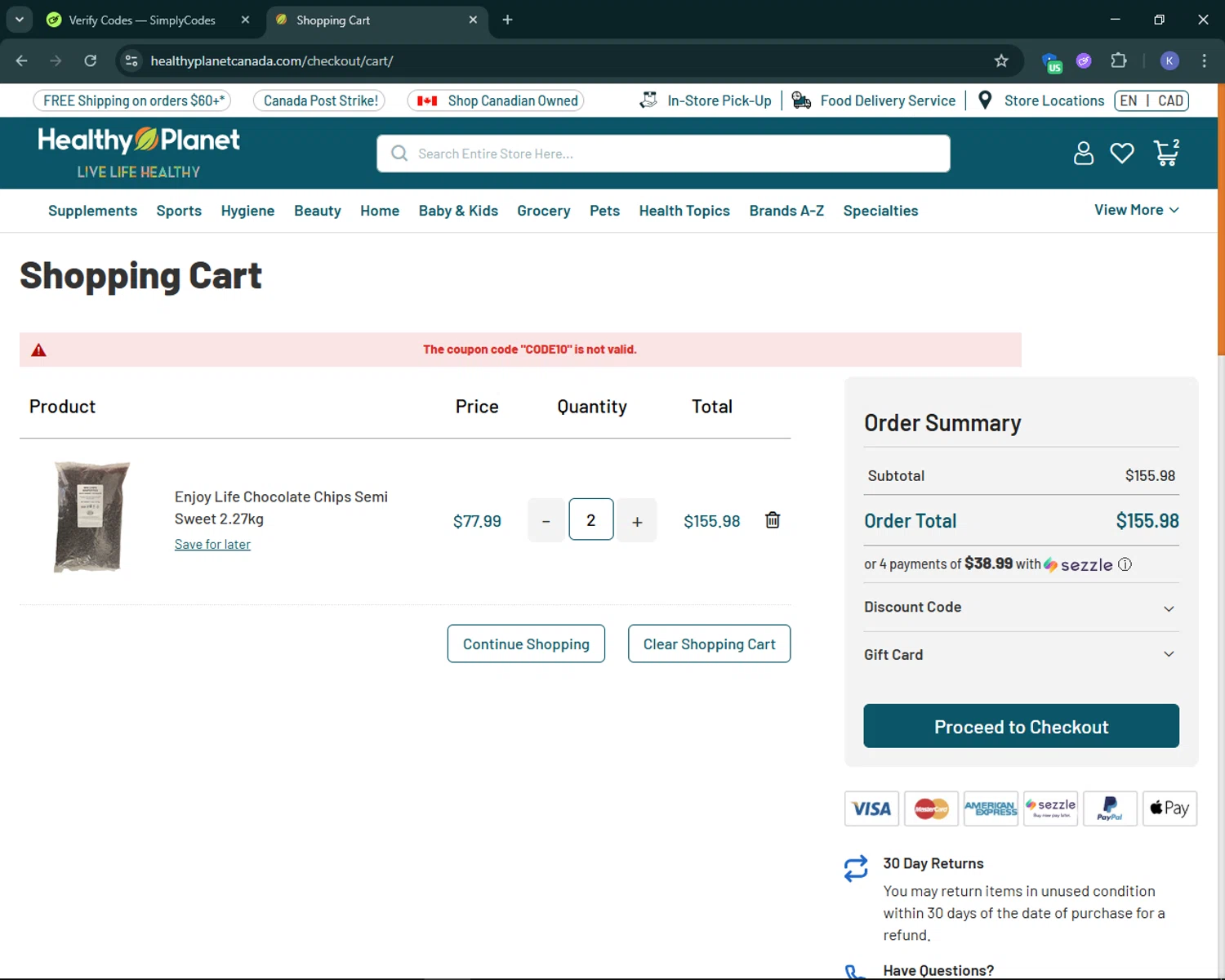Screen dimensions: 1225x980
Task: Open the Hygiene menu
Action: click(247, 211)
